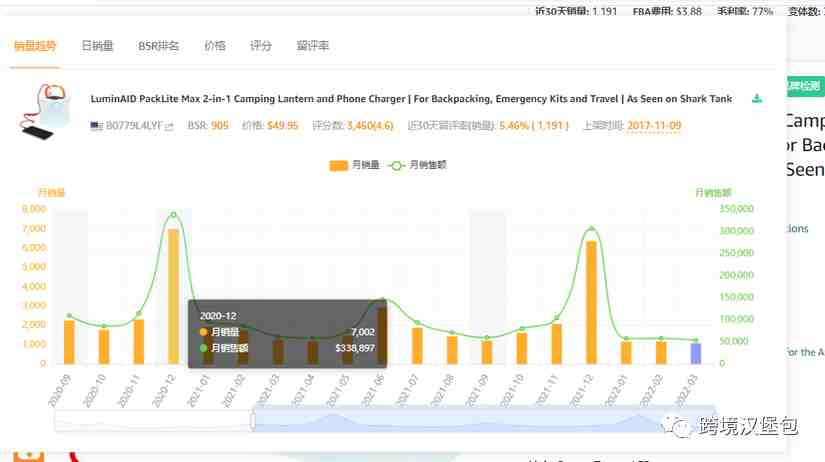Screen dimensions: 825x462
Task: Open external link icon beside ASIN B0779L4LYF
Action: pos(169,126)
